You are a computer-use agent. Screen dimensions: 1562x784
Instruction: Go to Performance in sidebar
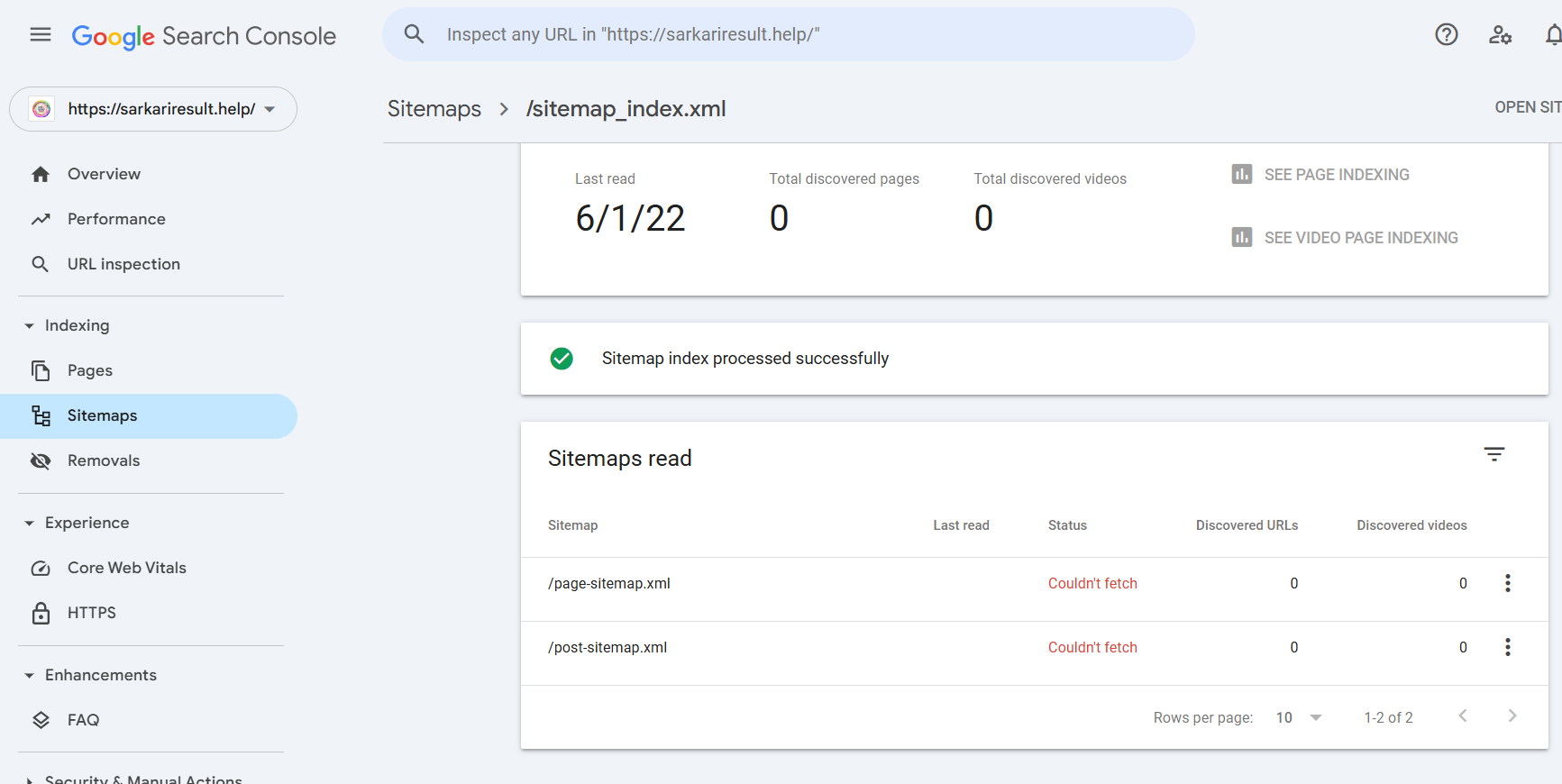coord(116,219)
